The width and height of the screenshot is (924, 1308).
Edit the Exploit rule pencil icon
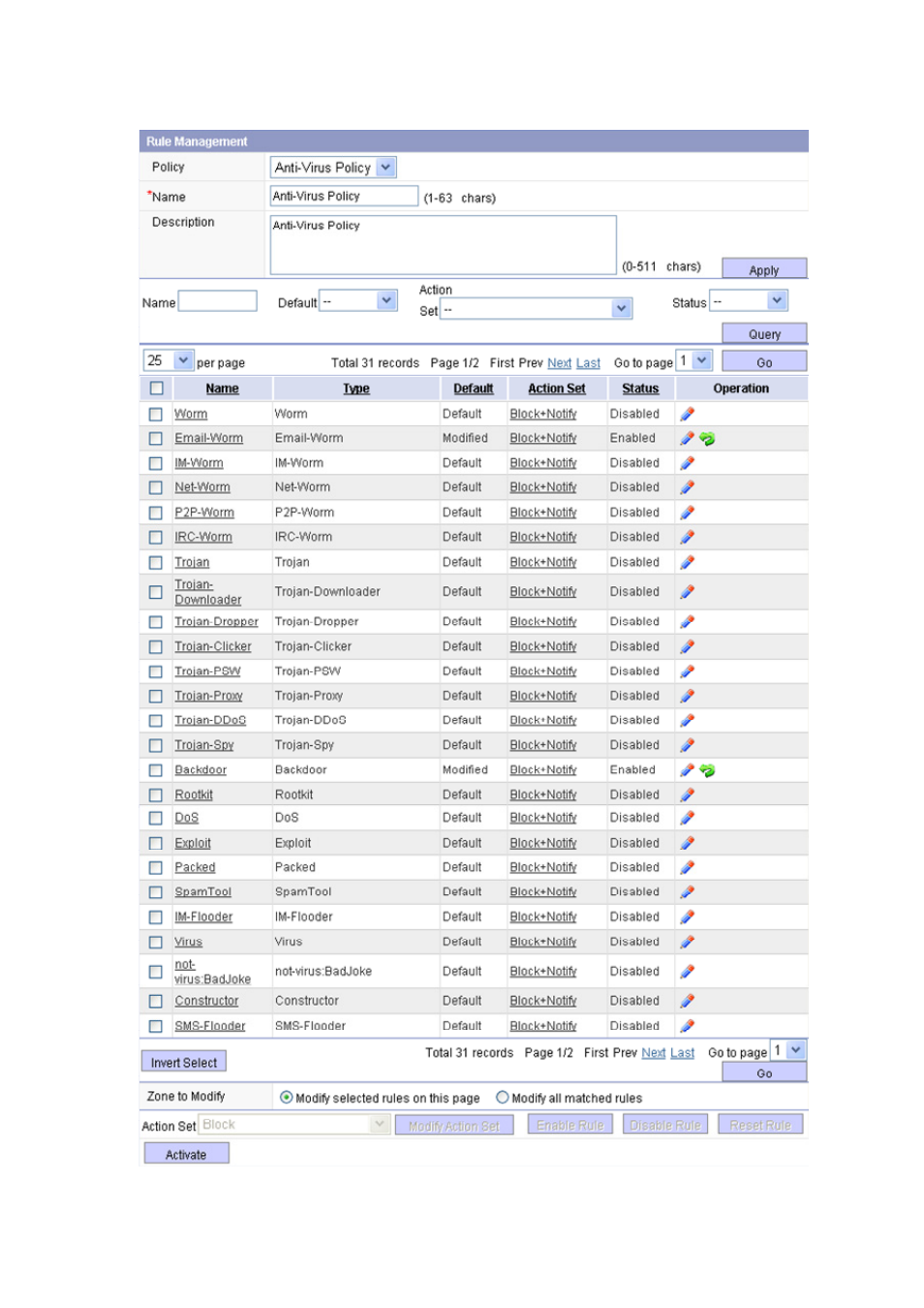[x=688, y=843]
